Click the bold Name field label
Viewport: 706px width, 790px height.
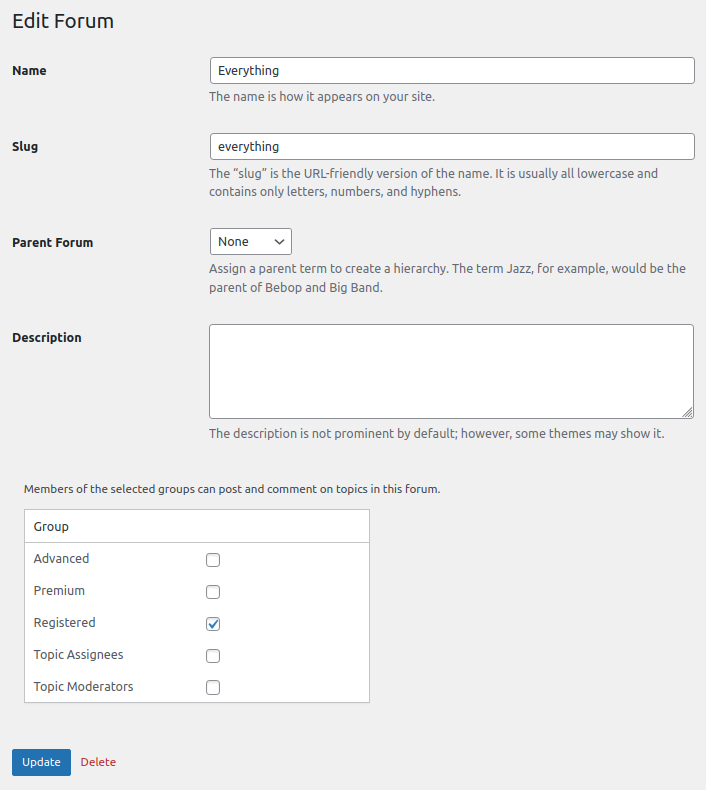[x=29, y=71]
